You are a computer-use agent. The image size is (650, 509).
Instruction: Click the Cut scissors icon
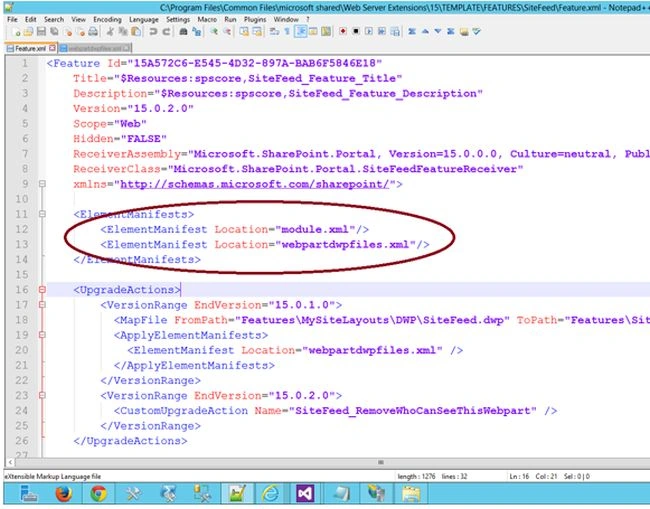(x=110, y=32)
